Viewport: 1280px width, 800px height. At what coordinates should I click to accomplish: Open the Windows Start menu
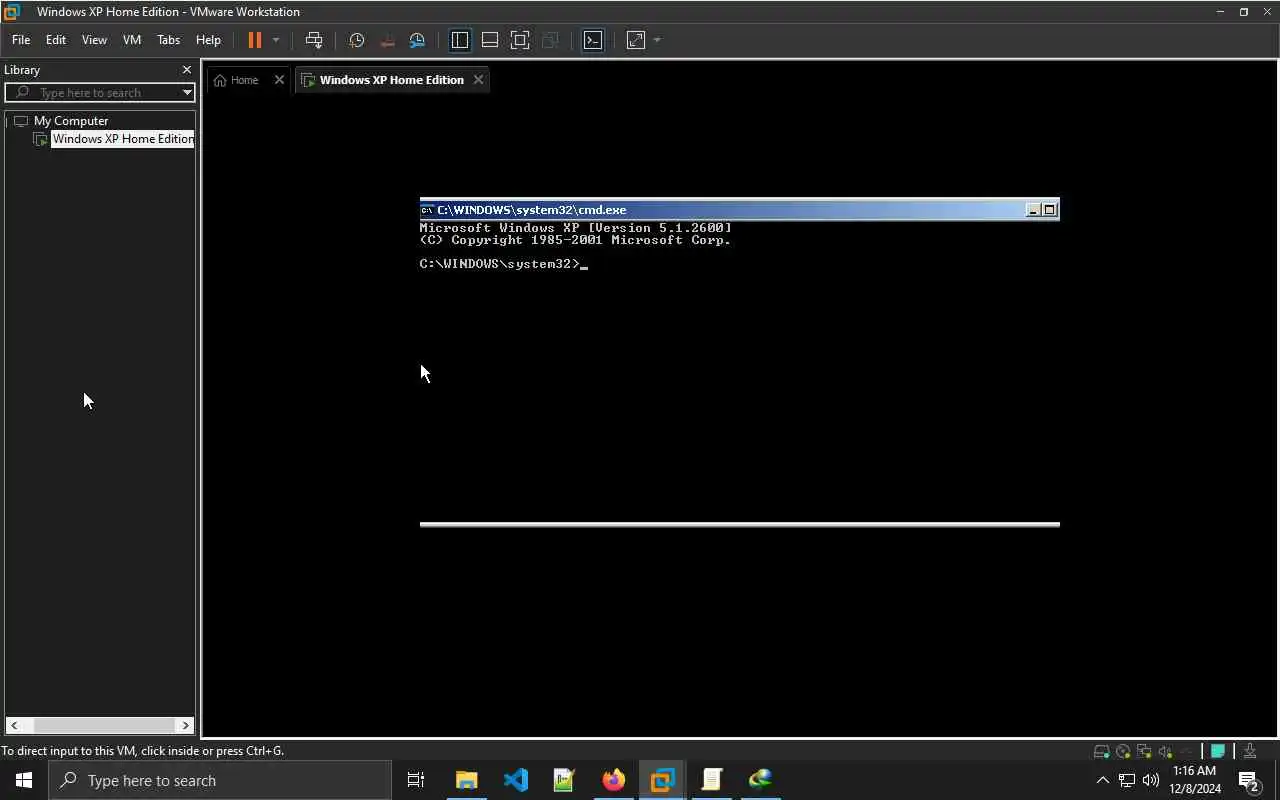click(x=24, y=780)
